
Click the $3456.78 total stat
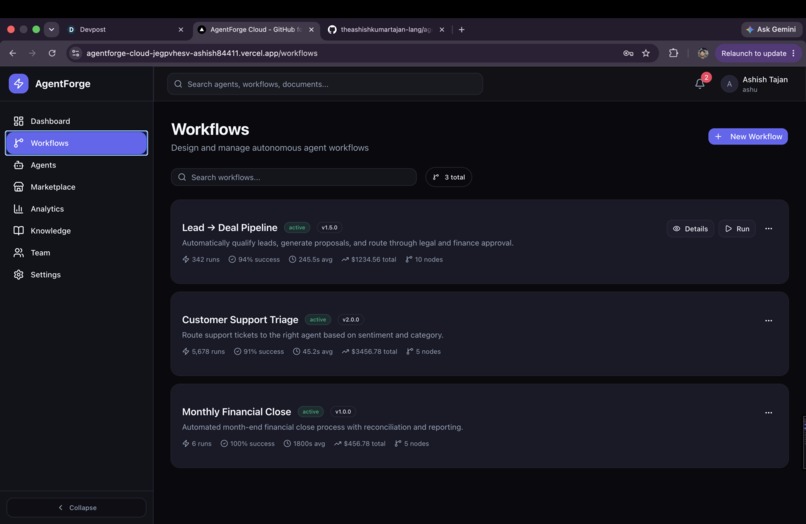click(x=370, y=351)
